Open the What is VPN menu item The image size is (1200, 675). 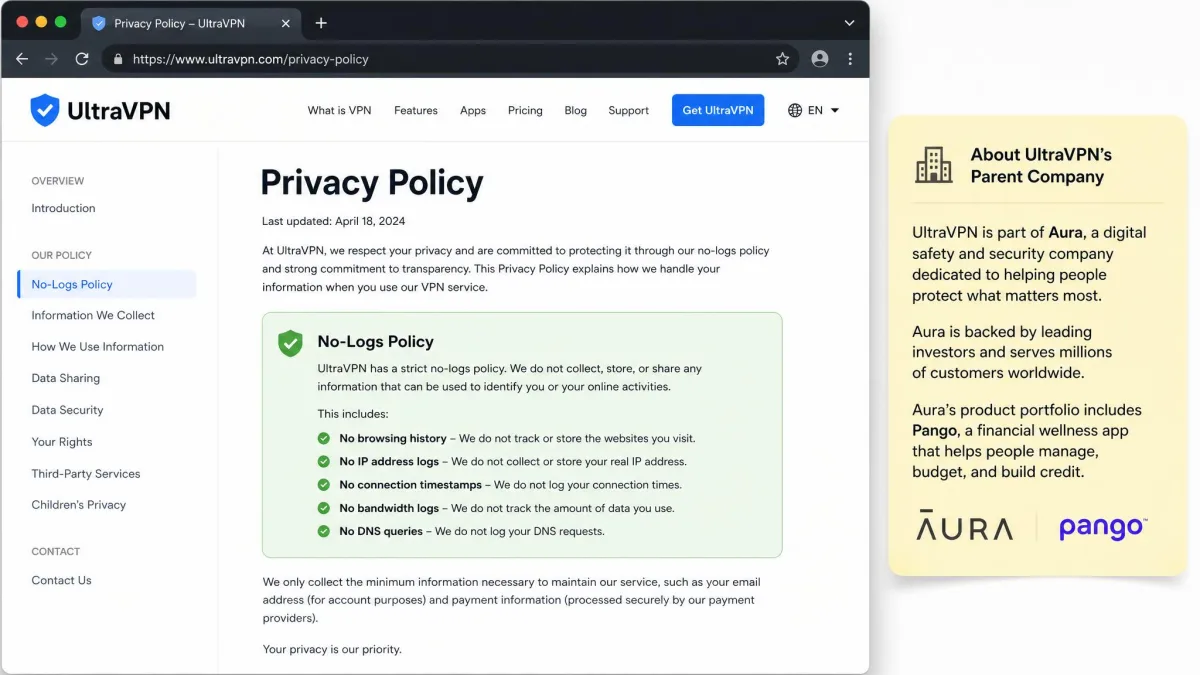339,110
